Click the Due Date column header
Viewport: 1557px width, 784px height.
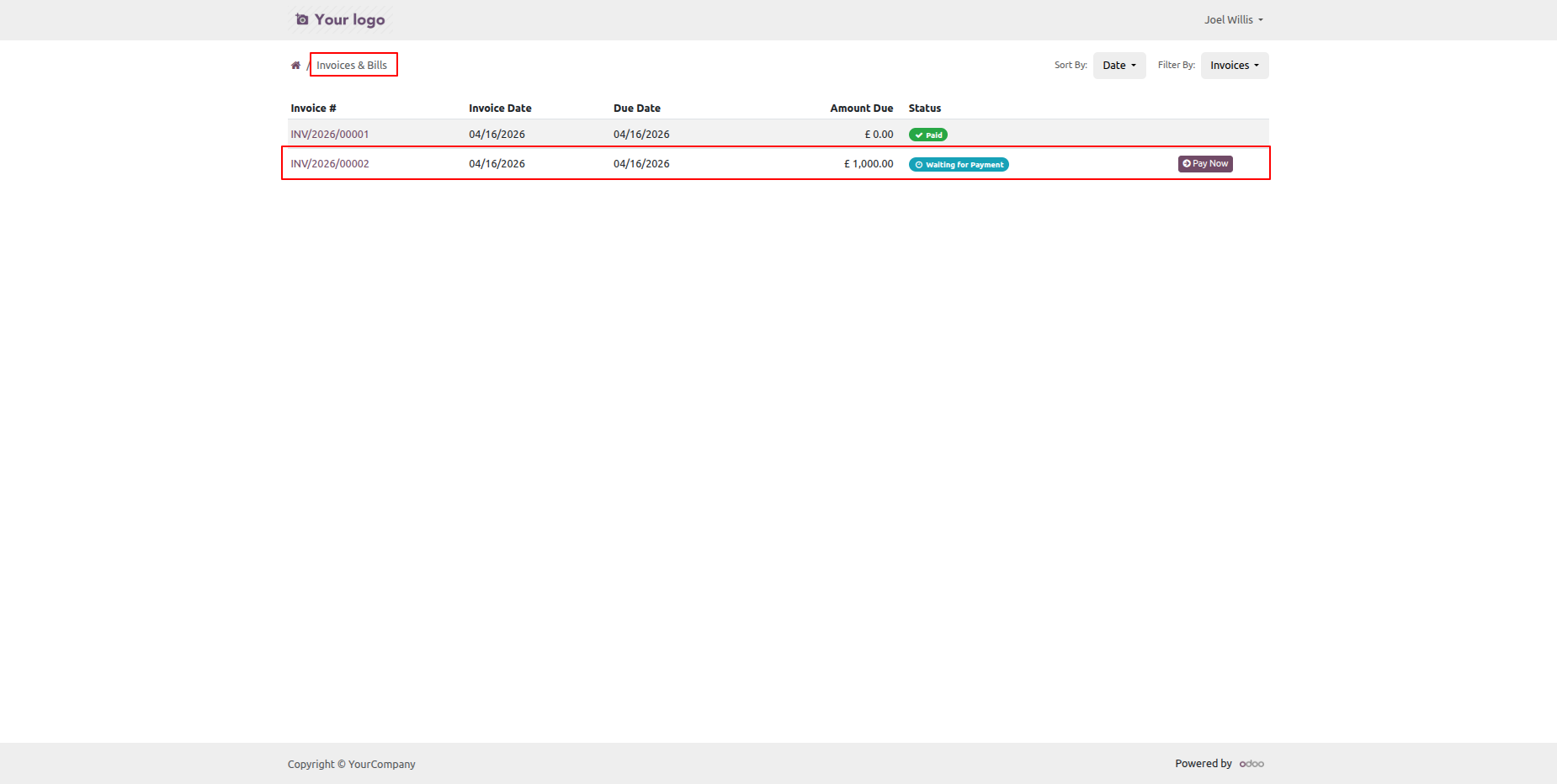[x=637, y=109]
